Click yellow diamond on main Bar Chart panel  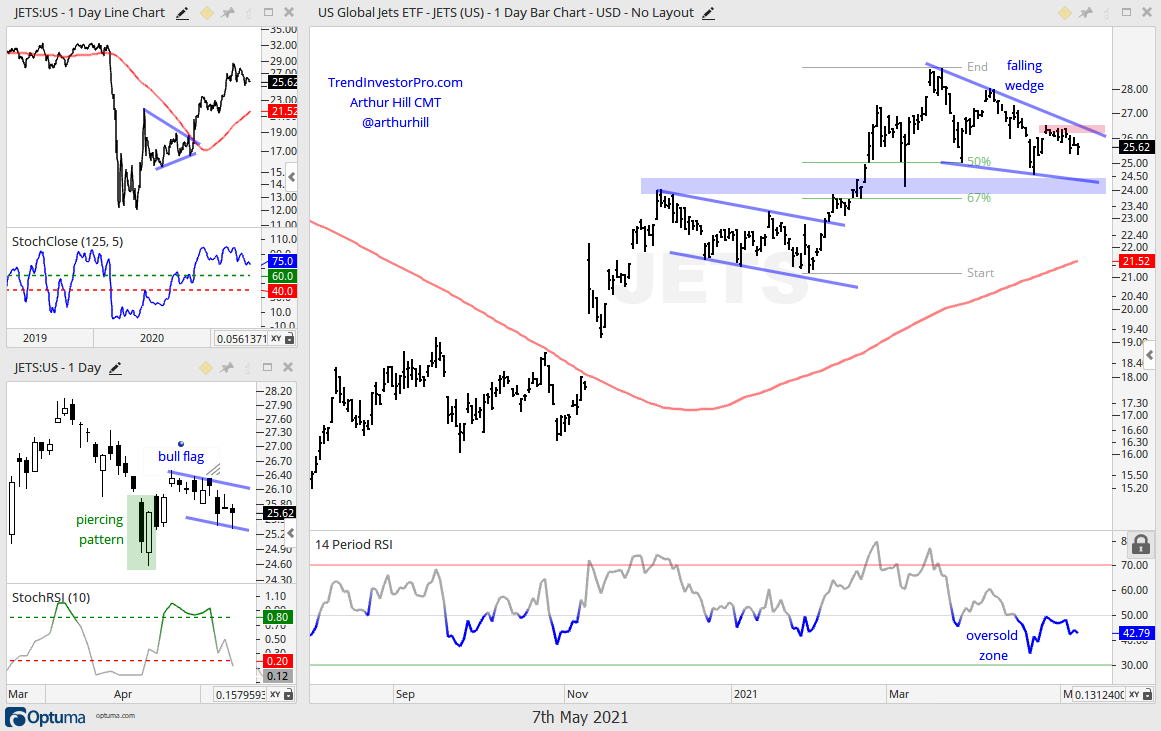click(x=1065, y=13)
